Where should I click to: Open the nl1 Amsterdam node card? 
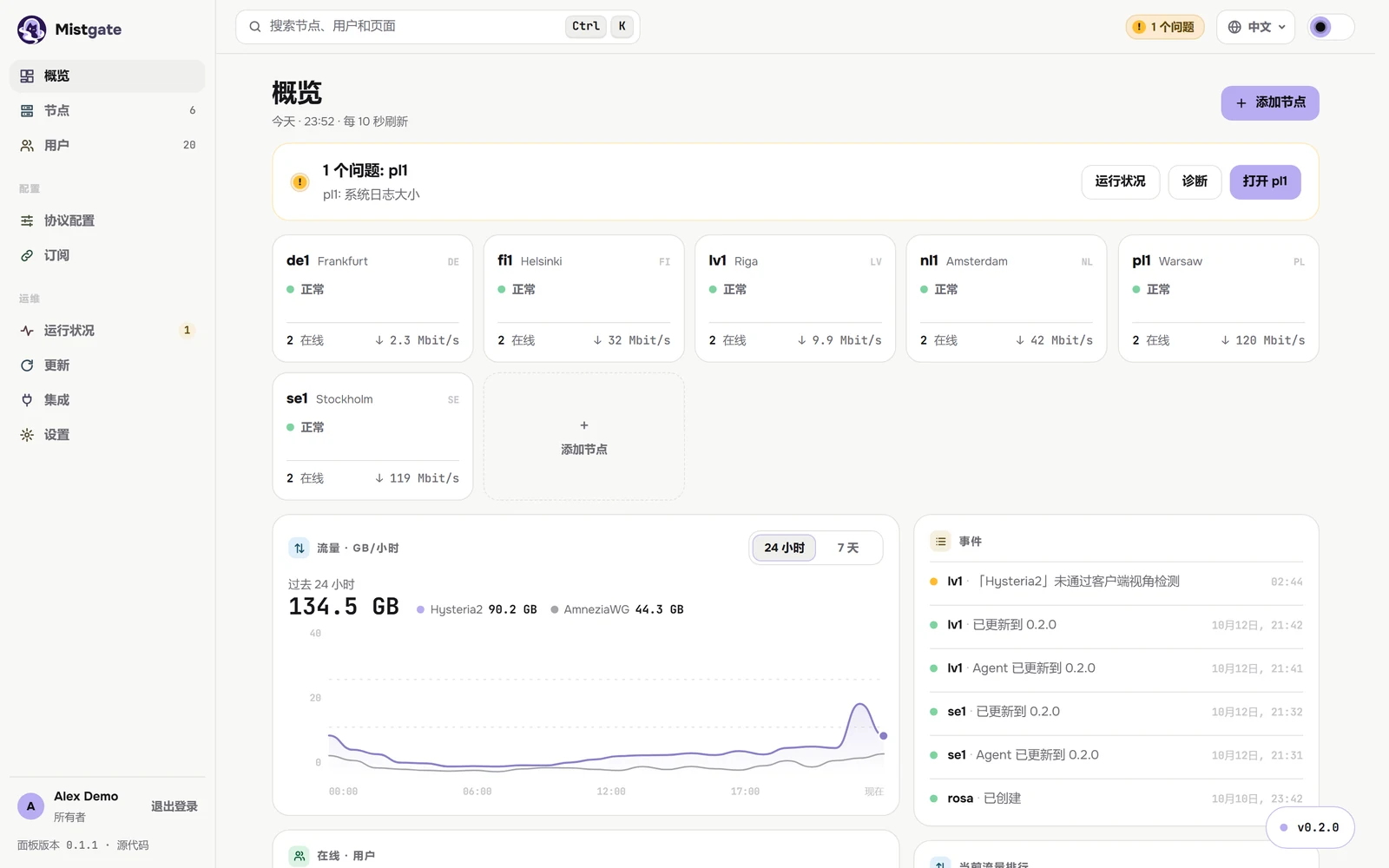pyautogui.click(x=1006, y=299)
